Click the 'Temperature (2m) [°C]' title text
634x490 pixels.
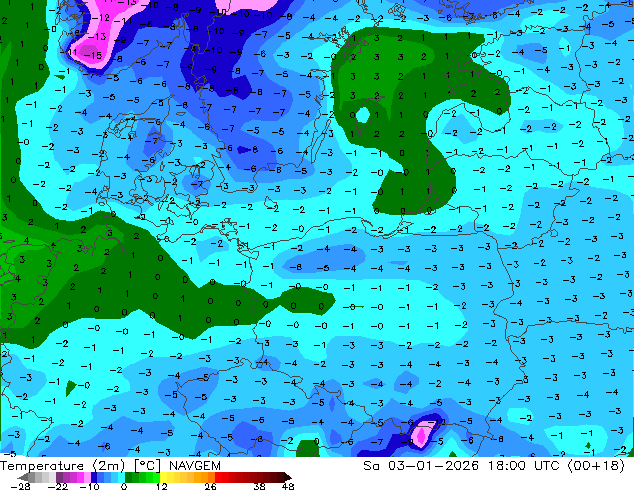tap(80, 466)
